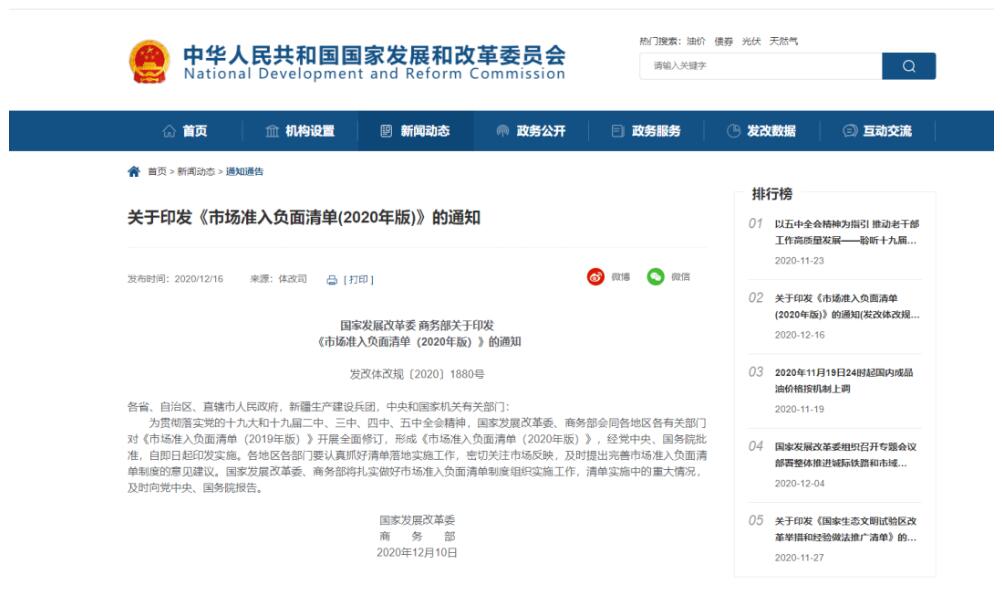Click ranking date 2020-11-27
Image resolution: width=1002 pixels, height=601 pixels.
pyautogui.click(x=799, y=558)
